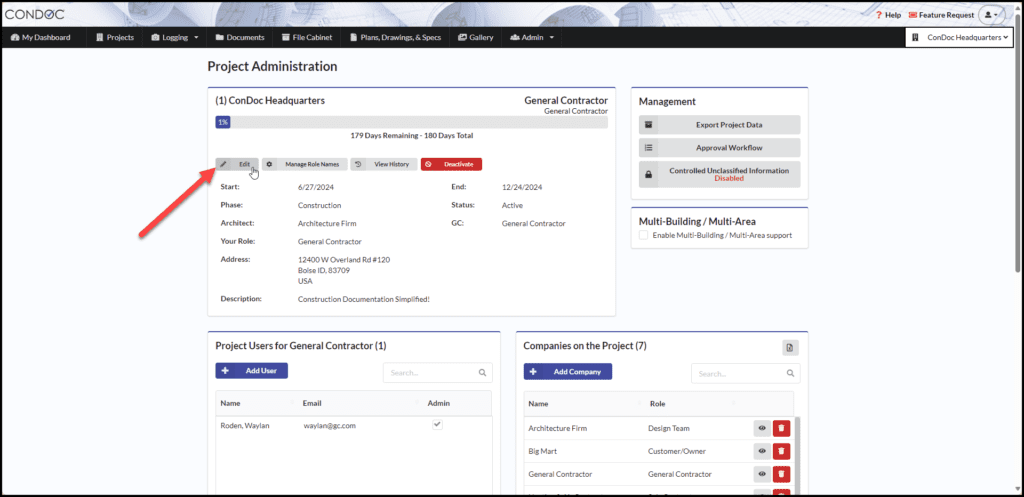Image resolution: width=1024 pixels, height=497 pixels.
Task: Click the Projects building icon
Action: coord(100,37)
